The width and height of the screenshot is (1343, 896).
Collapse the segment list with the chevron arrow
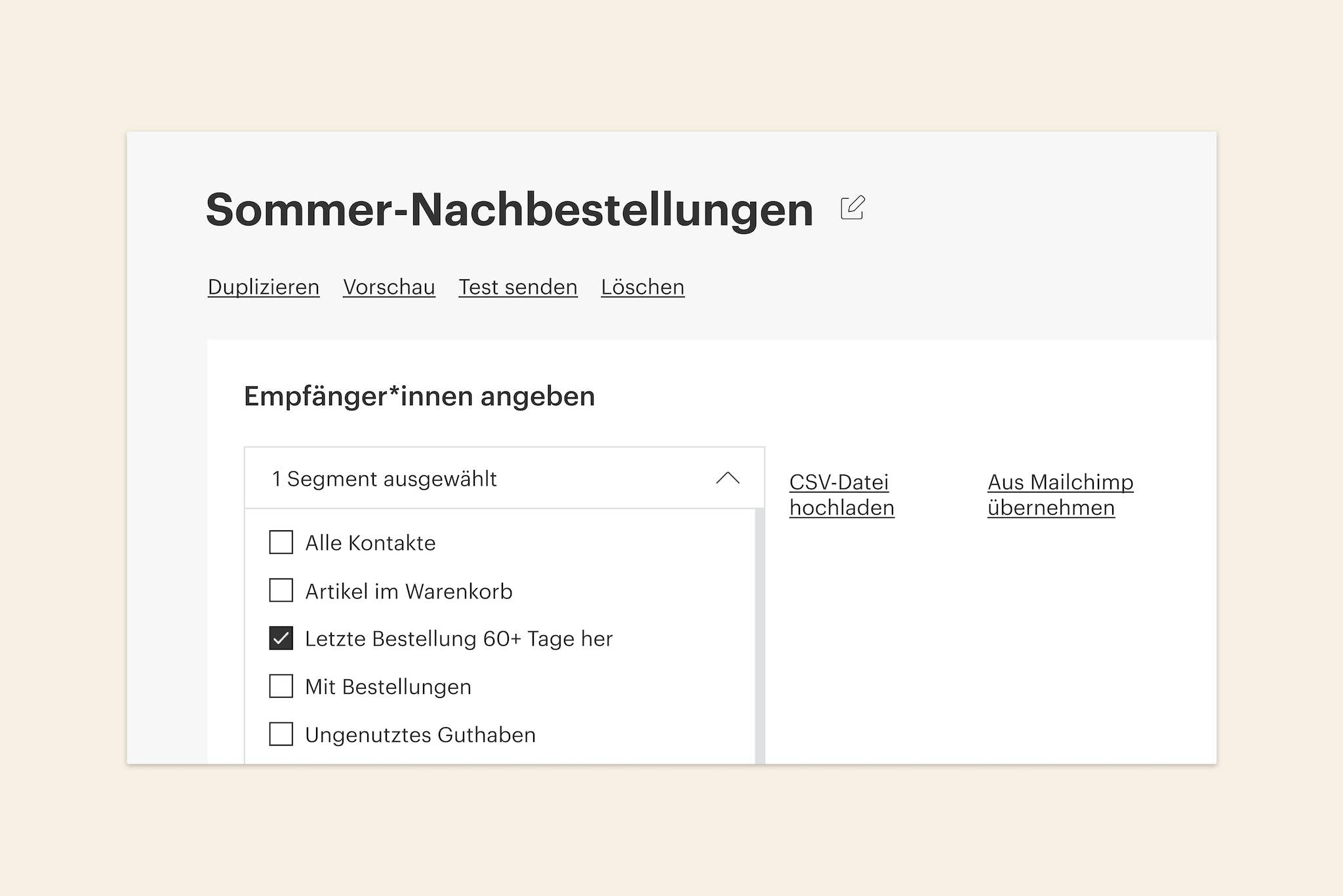pos(727,478)
